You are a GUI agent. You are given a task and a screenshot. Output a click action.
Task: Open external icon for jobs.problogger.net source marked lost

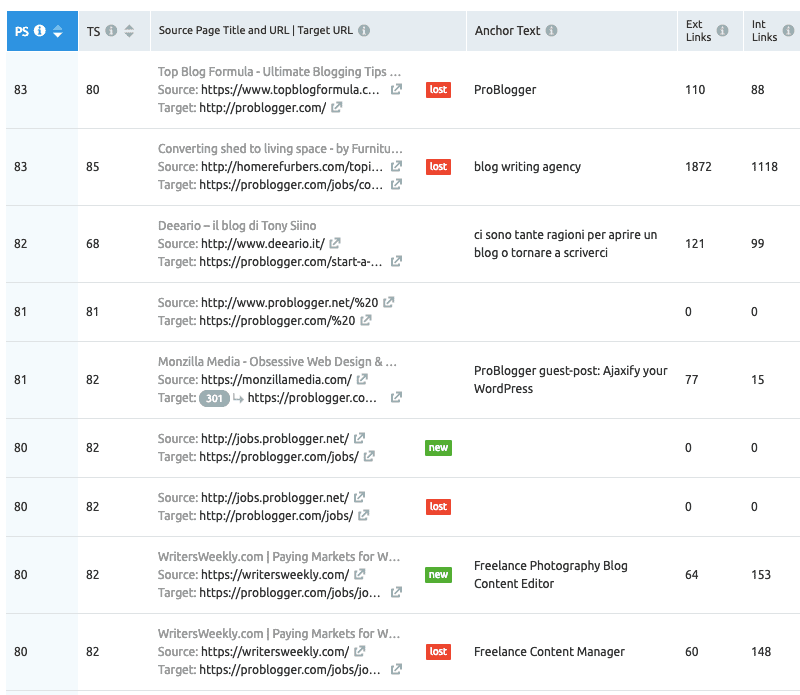click(359, 497)
